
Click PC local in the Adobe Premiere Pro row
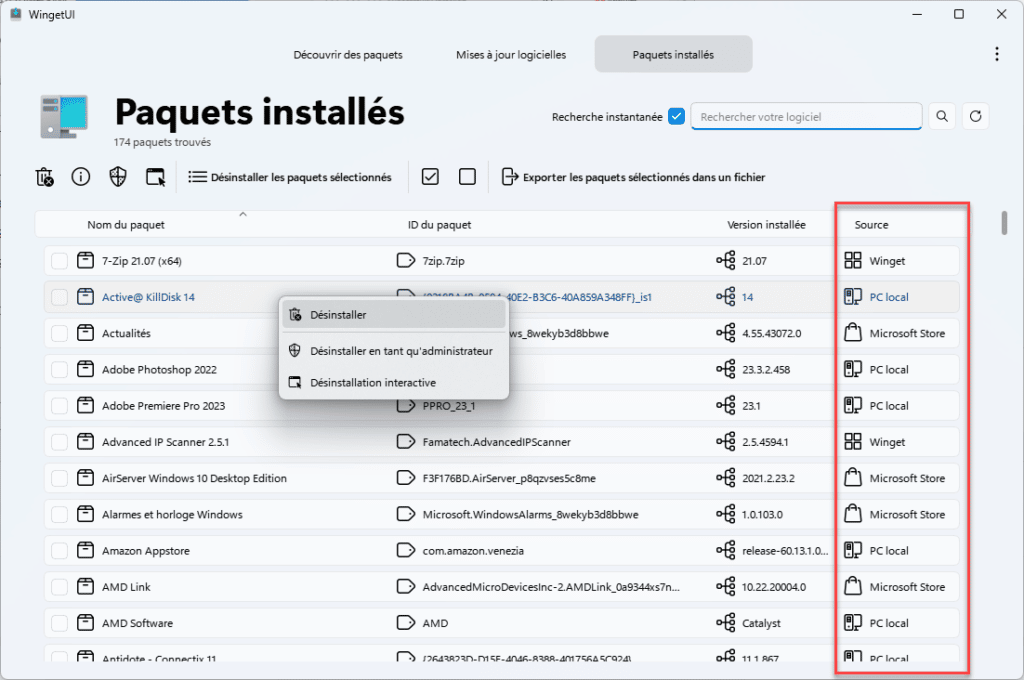click(x=889, y=406)
